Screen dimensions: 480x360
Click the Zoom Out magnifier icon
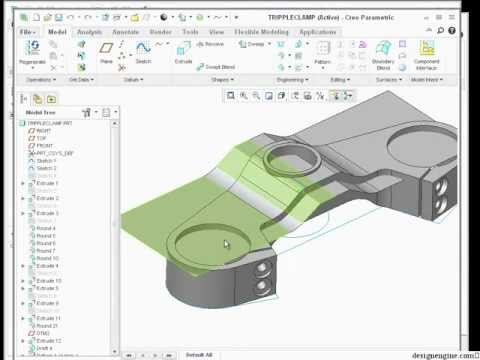click(x=256, y=96)
